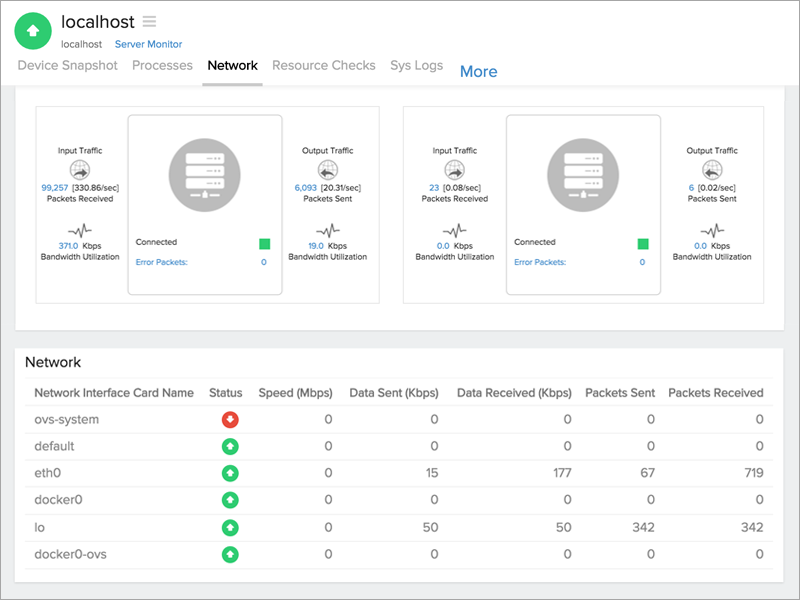Click the 99,257 packets received value

54,187
